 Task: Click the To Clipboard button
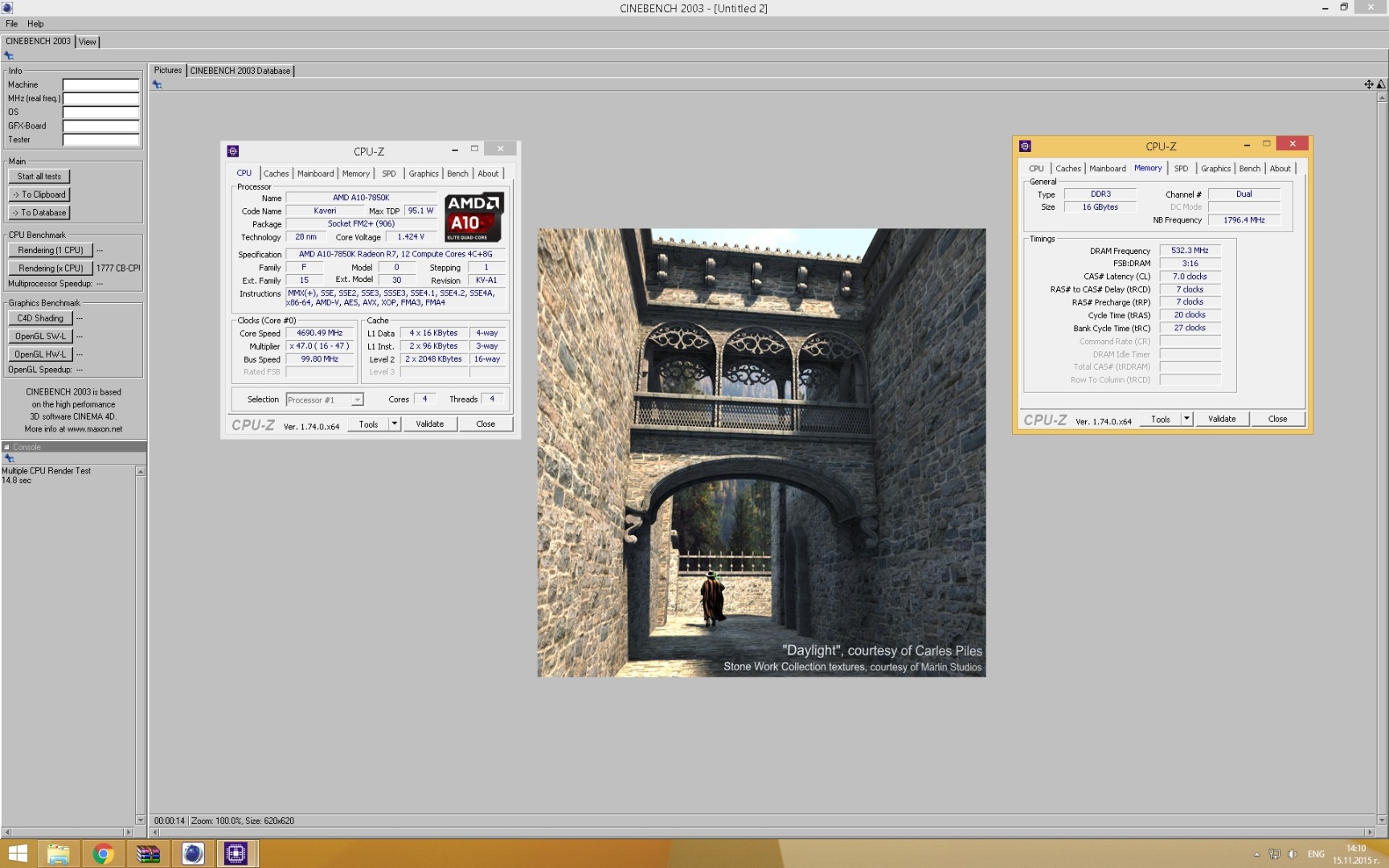[x=39, y=194]
